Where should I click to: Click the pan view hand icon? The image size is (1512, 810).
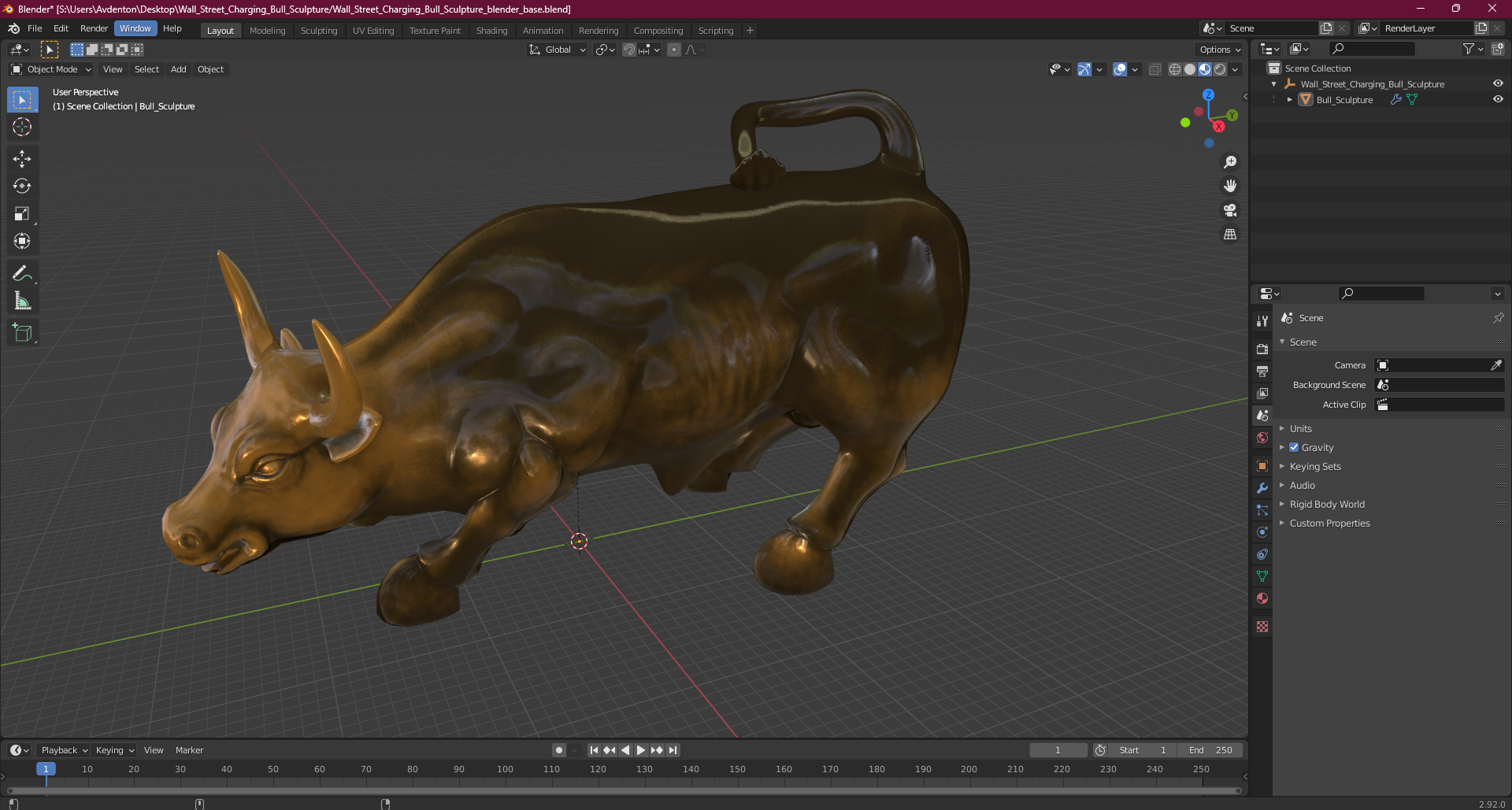tap(1230, 187)
